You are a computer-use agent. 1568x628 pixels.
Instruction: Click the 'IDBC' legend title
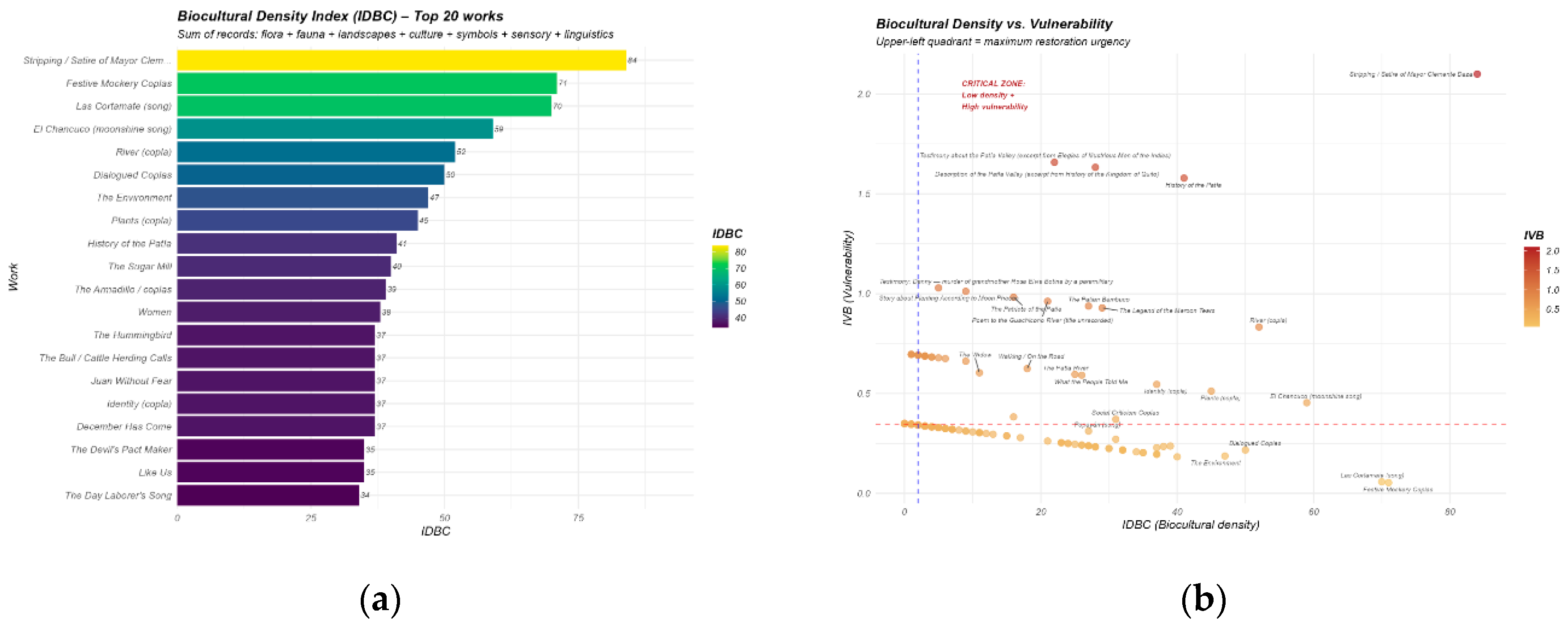pyautogui.click(x=727, y=234)
